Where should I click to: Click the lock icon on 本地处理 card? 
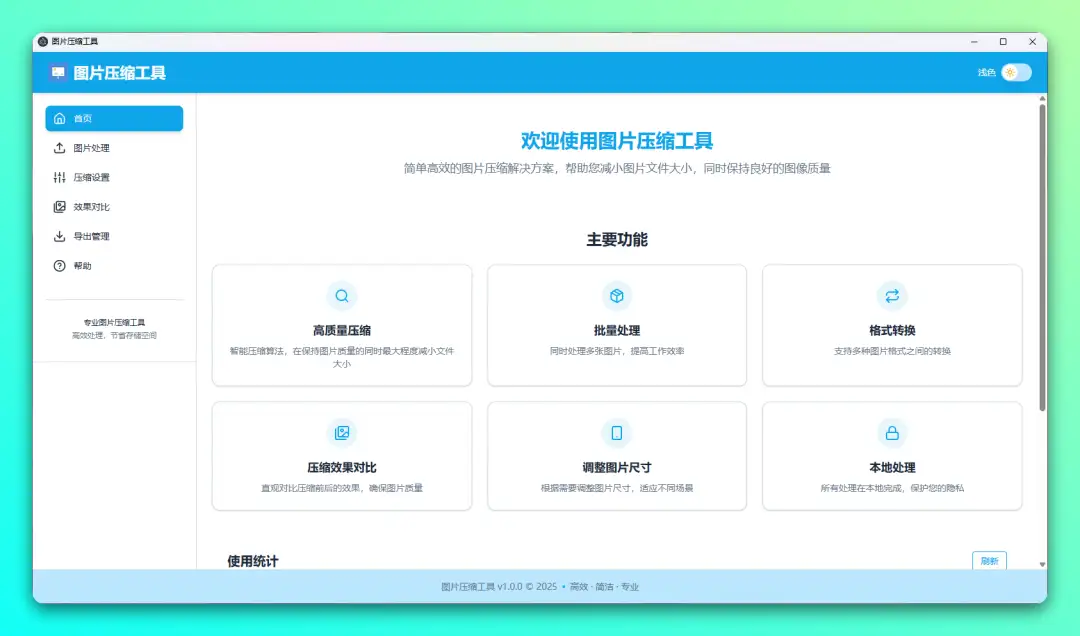pos(892,433)
